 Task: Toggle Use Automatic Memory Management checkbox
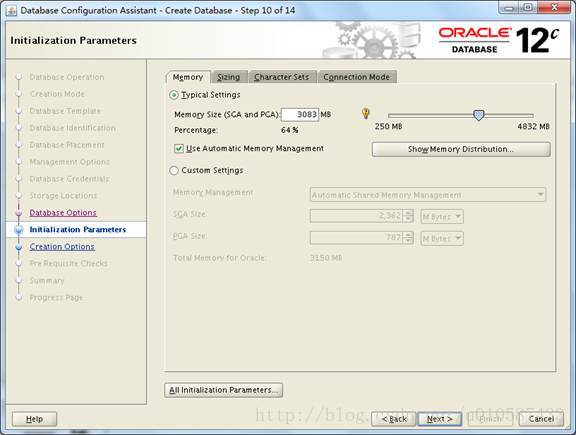click(179, 149)
